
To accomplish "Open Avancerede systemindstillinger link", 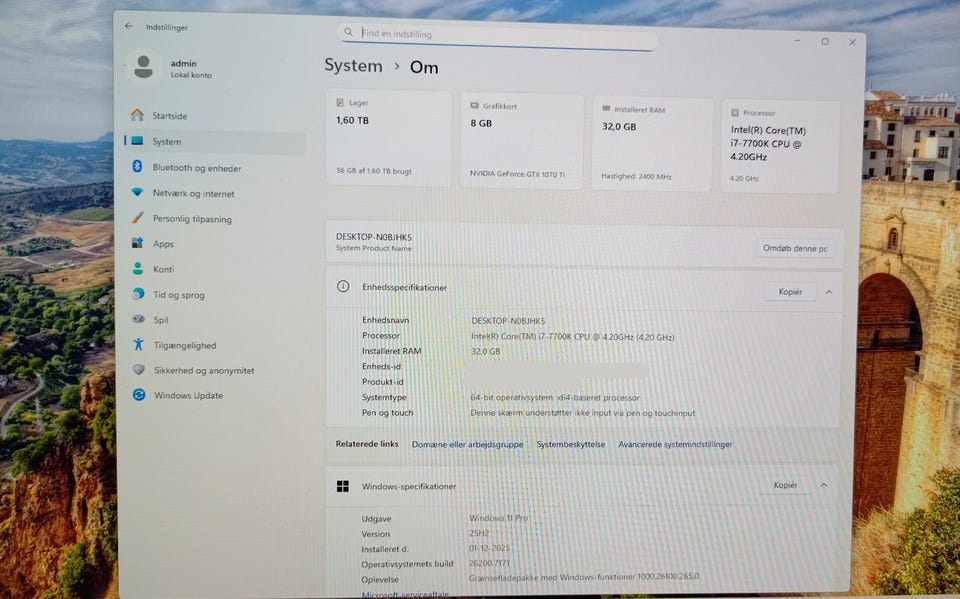I will 675,444.
